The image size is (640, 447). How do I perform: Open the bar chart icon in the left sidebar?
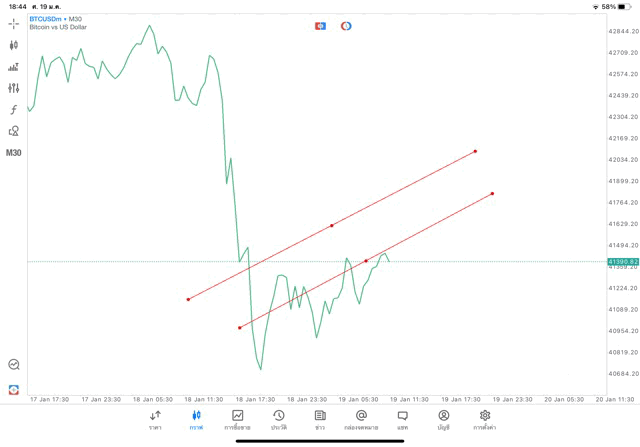tap(14, 67)
